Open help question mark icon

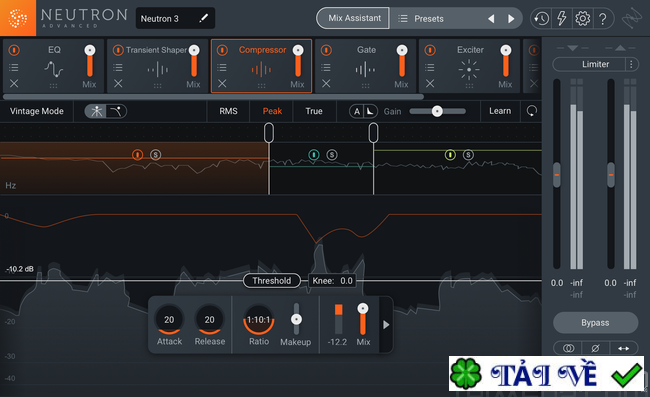tap(603, 19)
